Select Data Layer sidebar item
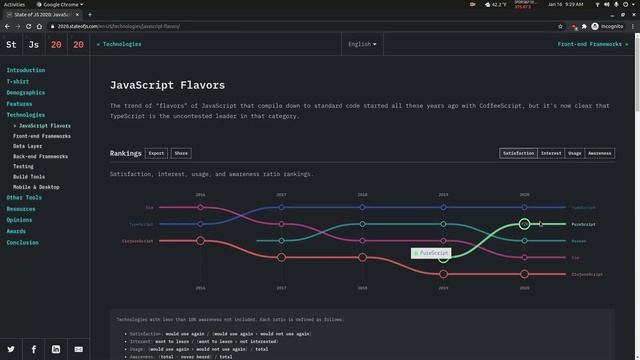Viewport: 640px width, 360px height. pyautogui.click(x=27, y=146)
